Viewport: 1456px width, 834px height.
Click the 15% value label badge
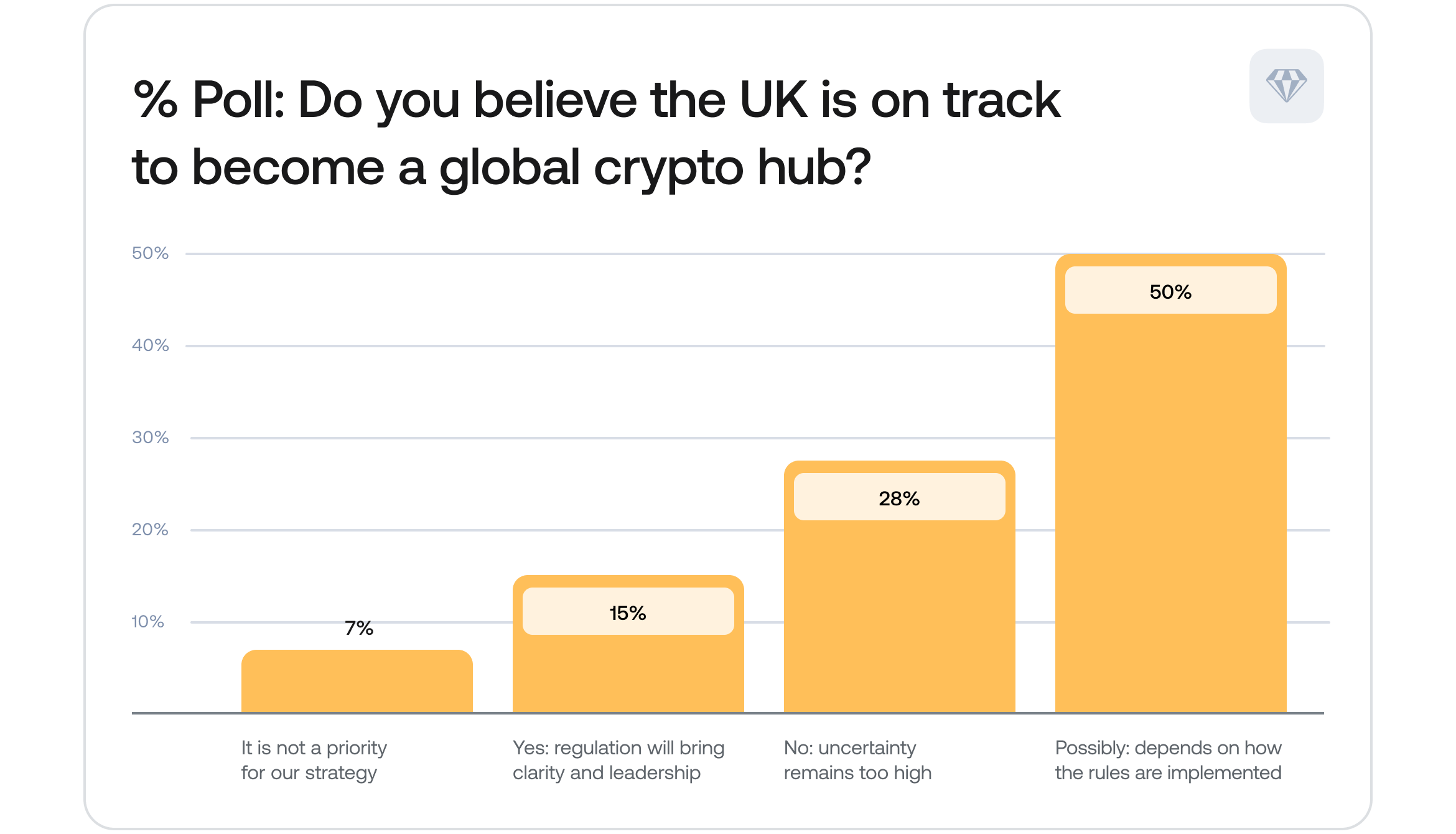point(628,612)
